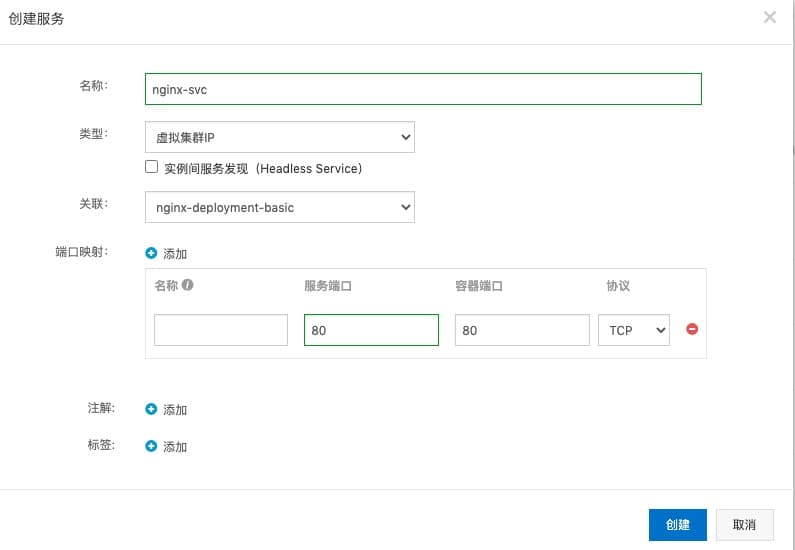Click the 添加 link for 标签
Viewport: 795px width, 550px height.
(175, 447)
